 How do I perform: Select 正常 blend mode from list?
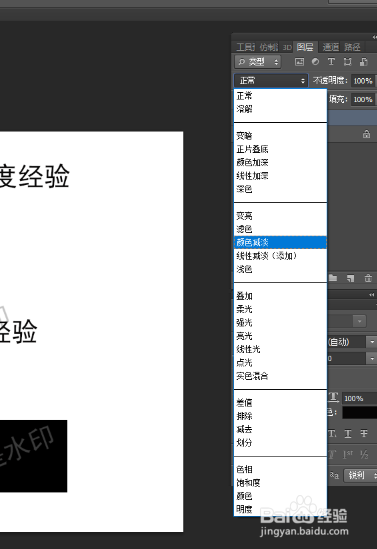280,95
